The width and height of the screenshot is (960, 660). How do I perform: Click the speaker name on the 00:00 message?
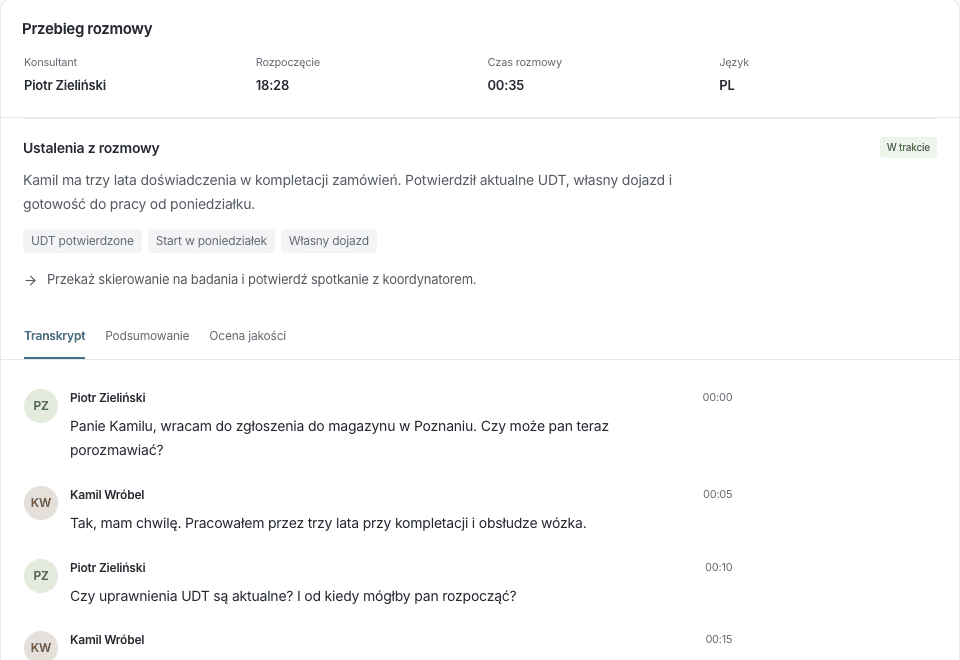[108, 398]
